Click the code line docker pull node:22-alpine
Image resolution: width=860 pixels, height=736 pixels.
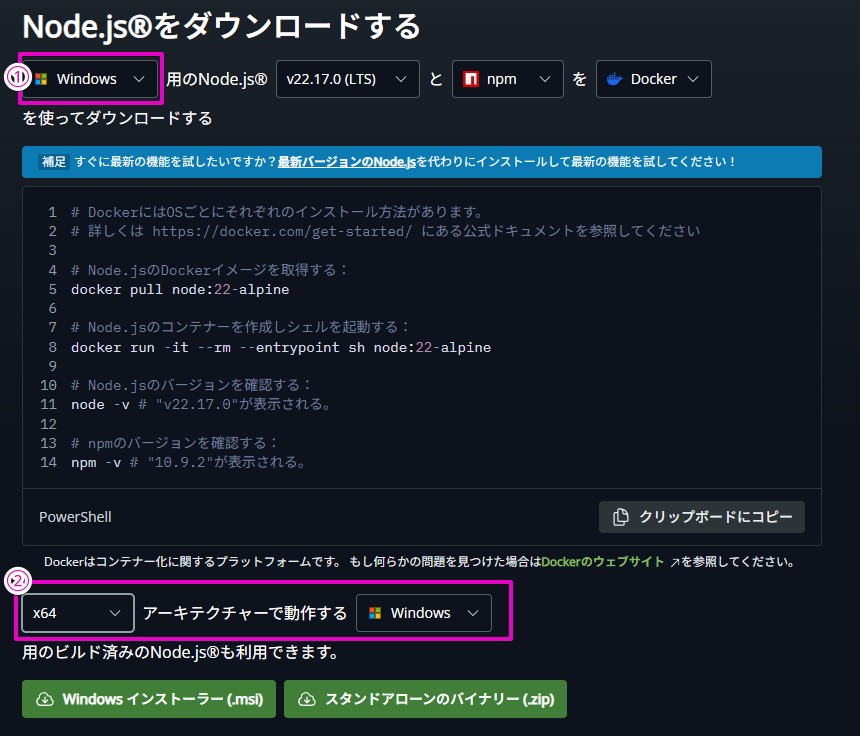point(180,289)
